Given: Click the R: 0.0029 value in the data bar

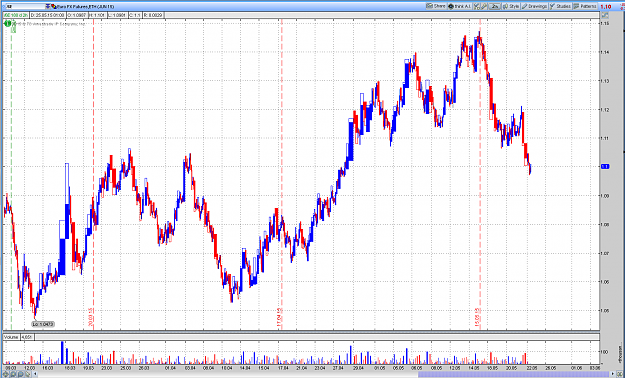Looking at the screenshot, I should tap(153, 15).
